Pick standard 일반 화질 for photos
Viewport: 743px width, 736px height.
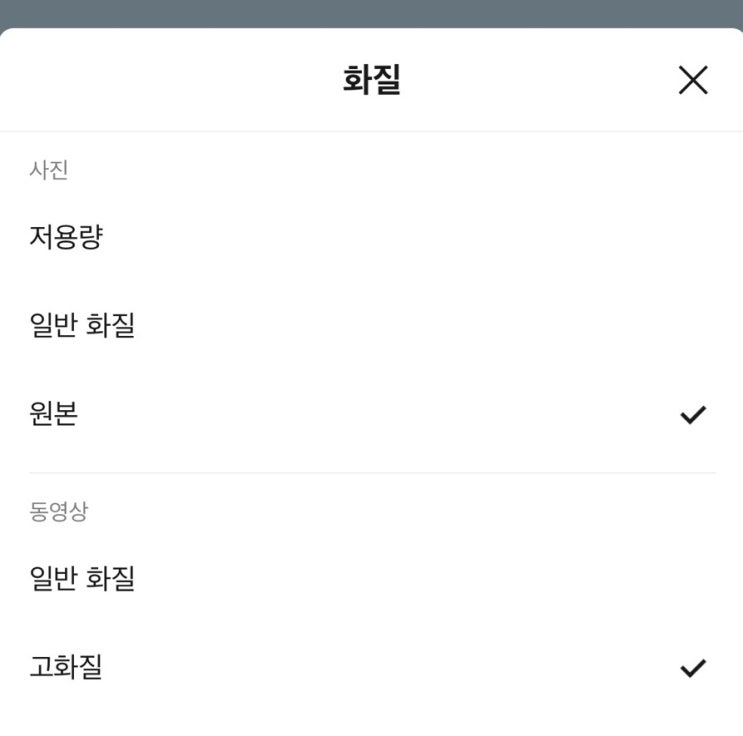tap(82, 325)
